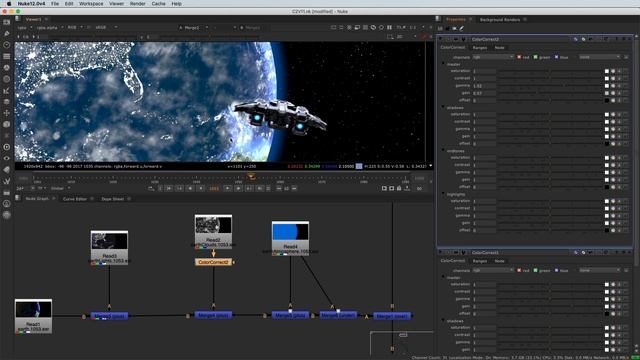The height and width of the screenshot is (360, 640).
Task: Open the Cache menu
Action: point(158,4)
